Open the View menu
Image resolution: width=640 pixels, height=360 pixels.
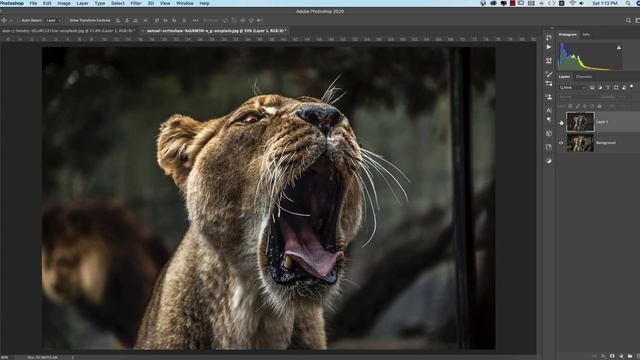(165, 3)
